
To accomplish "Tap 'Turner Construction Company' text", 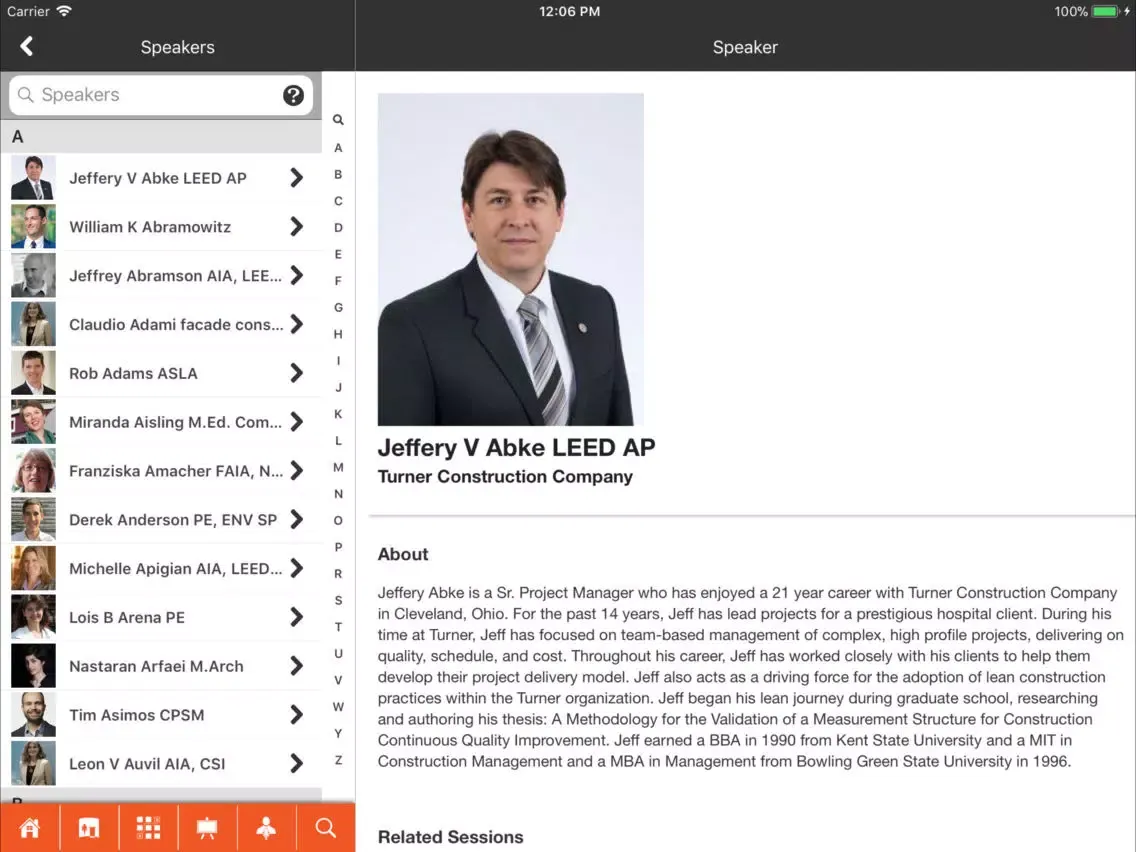I will pos(505,477).
